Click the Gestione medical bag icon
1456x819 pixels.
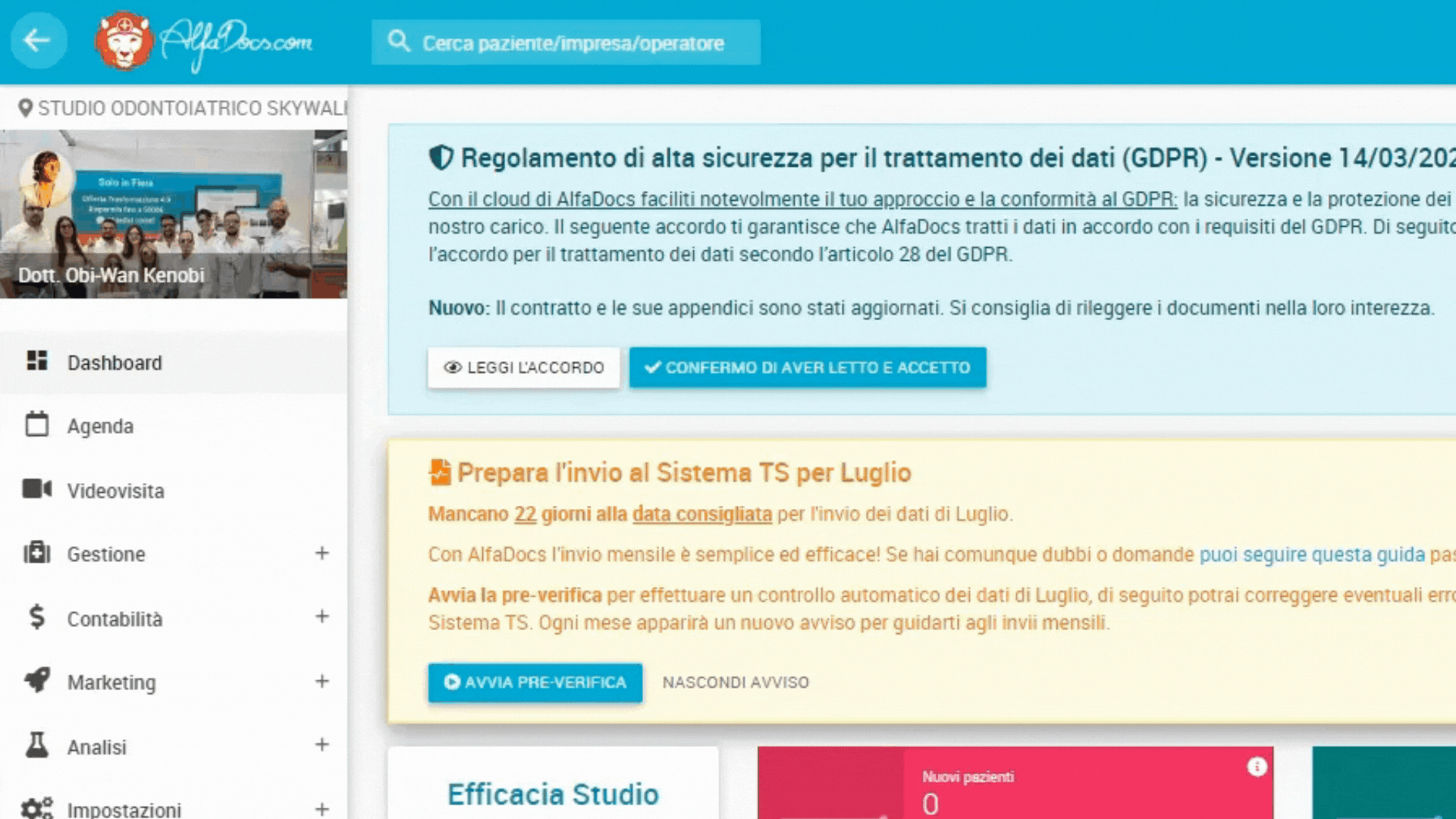[x=36, y=553]
